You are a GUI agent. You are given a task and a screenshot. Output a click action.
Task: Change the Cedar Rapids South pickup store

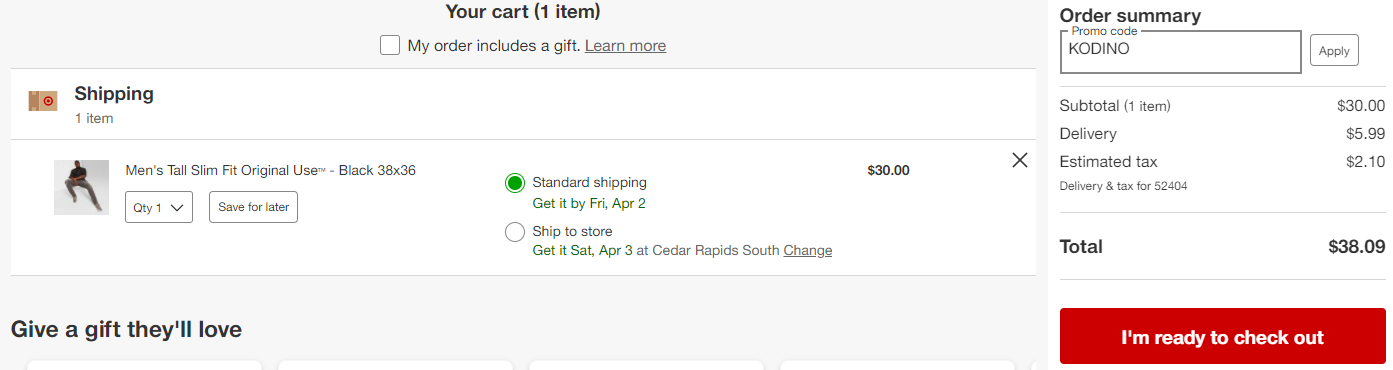tap(808, 251)
